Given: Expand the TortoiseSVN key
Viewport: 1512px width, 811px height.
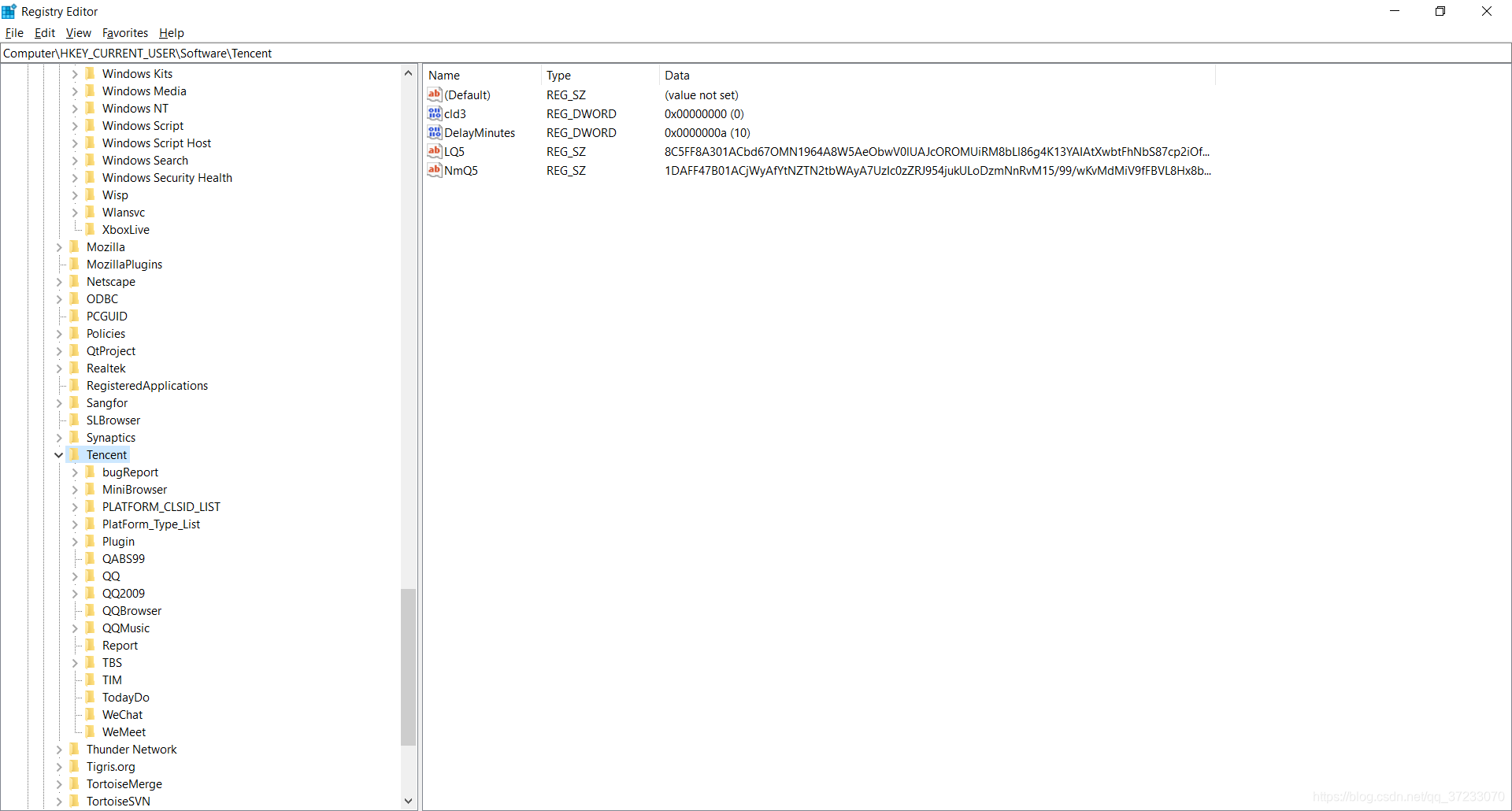Looking at the screenshot, I should pyautogui.click(x=59, y=802).
